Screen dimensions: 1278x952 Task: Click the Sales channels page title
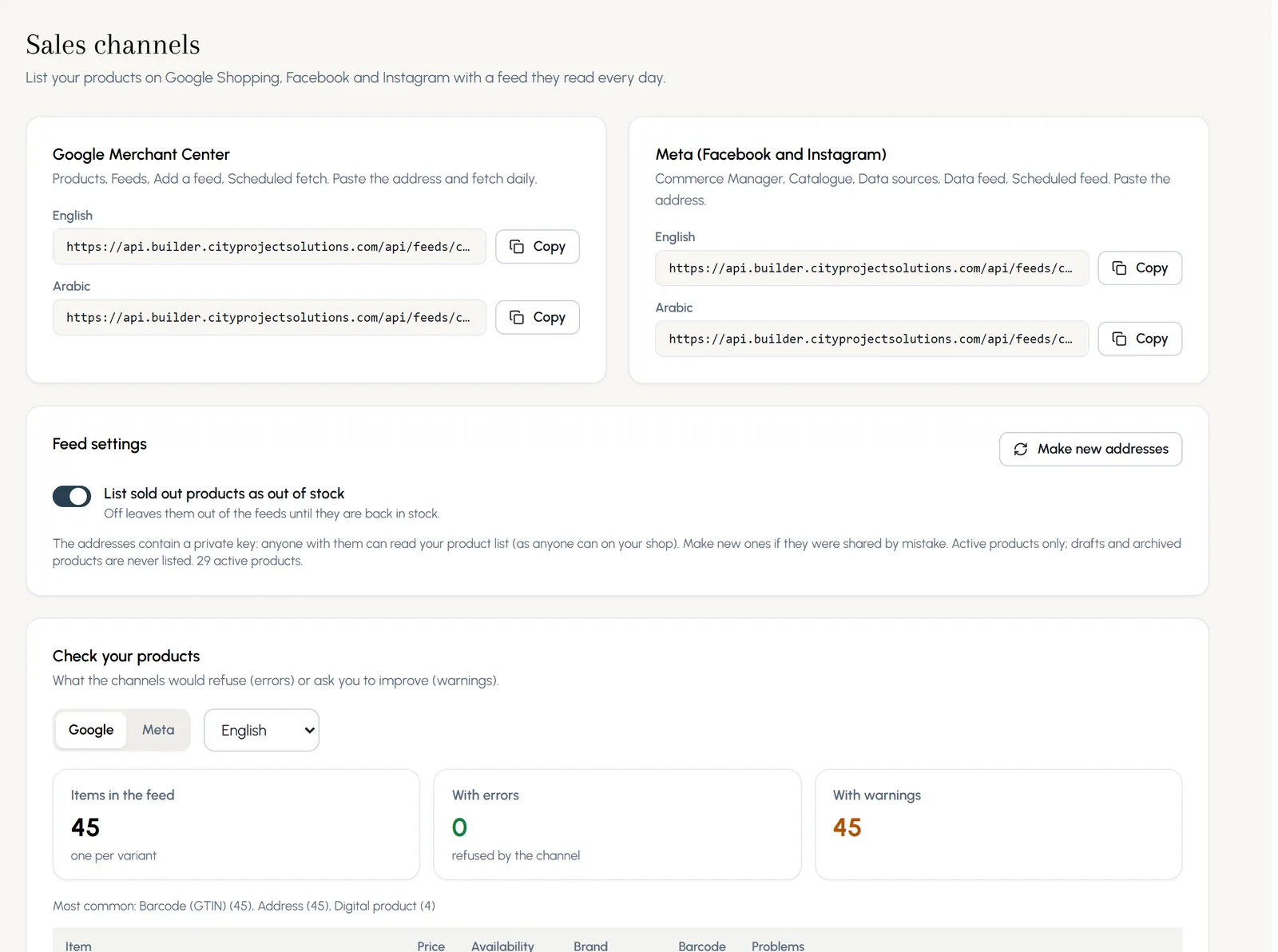click(113, 45)
